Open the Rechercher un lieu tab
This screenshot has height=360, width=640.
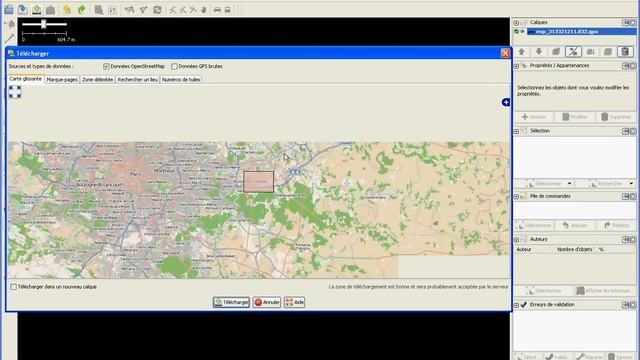138,80
